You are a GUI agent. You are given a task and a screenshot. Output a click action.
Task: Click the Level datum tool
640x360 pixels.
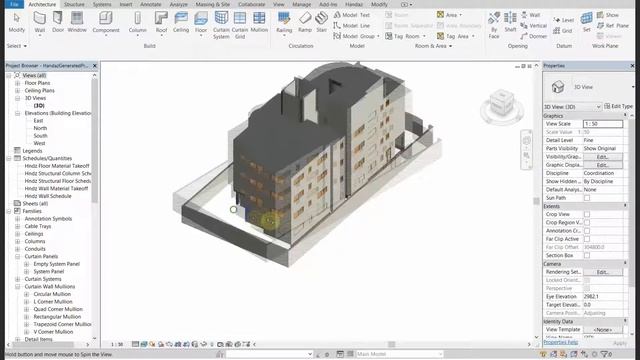(564, 20)
